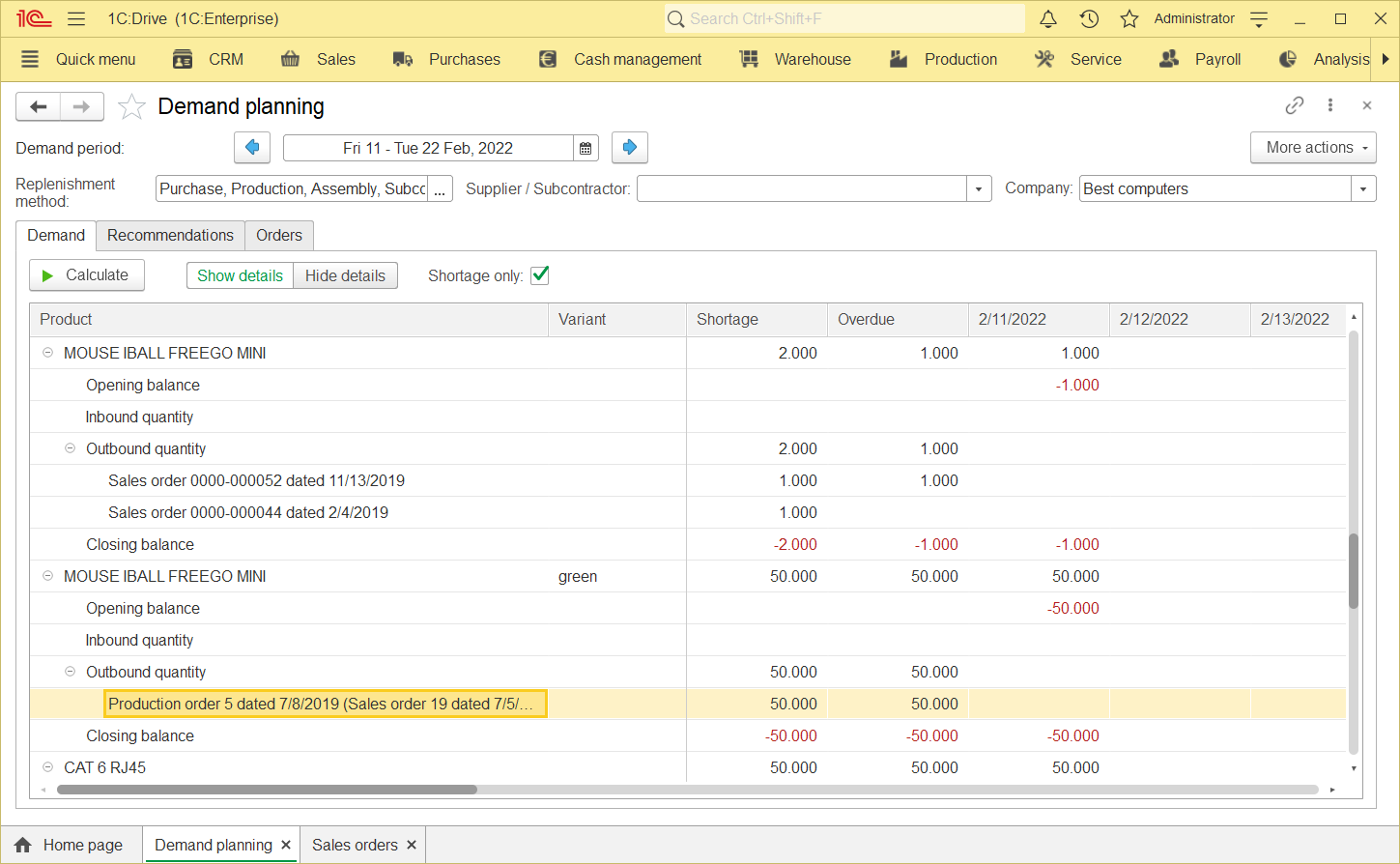Go forward using the right arrow button
1400x864 pixels.
click(82, 106)
